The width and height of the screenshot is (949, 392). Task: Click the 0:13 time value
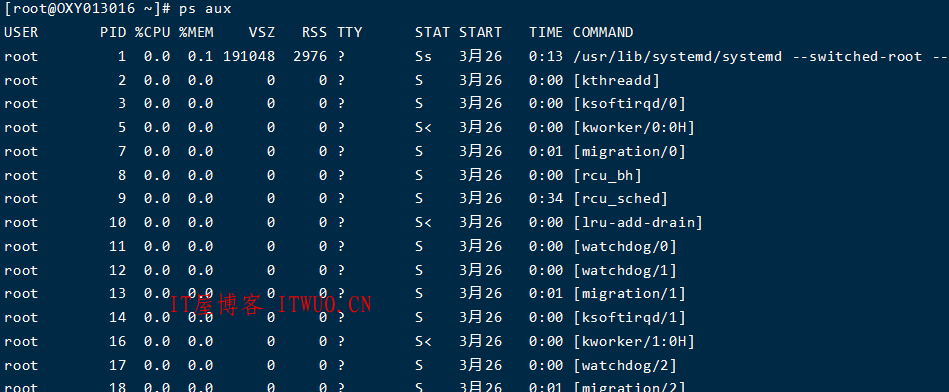point(546,56)
